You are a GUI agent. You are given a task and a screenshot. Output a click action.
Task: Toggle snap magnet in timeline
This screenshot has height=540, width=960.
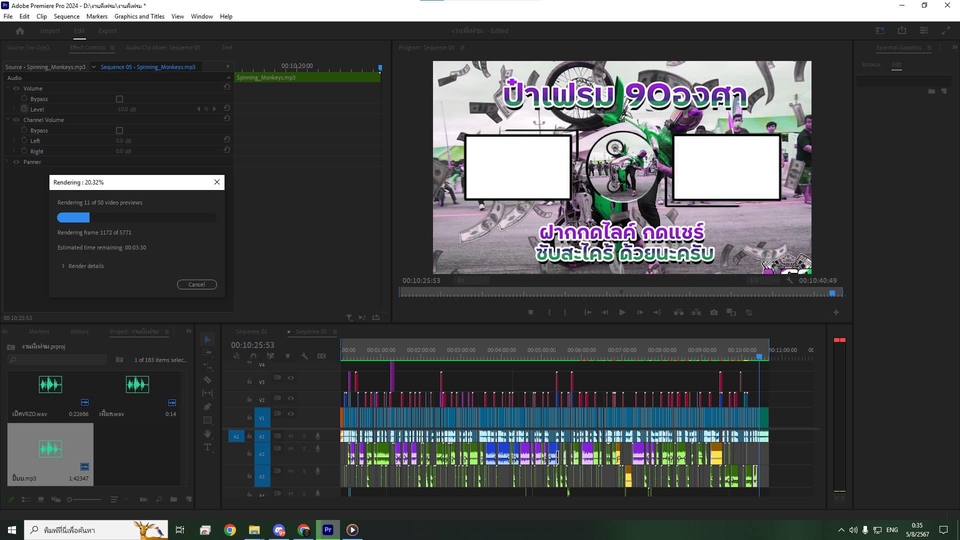253,356
